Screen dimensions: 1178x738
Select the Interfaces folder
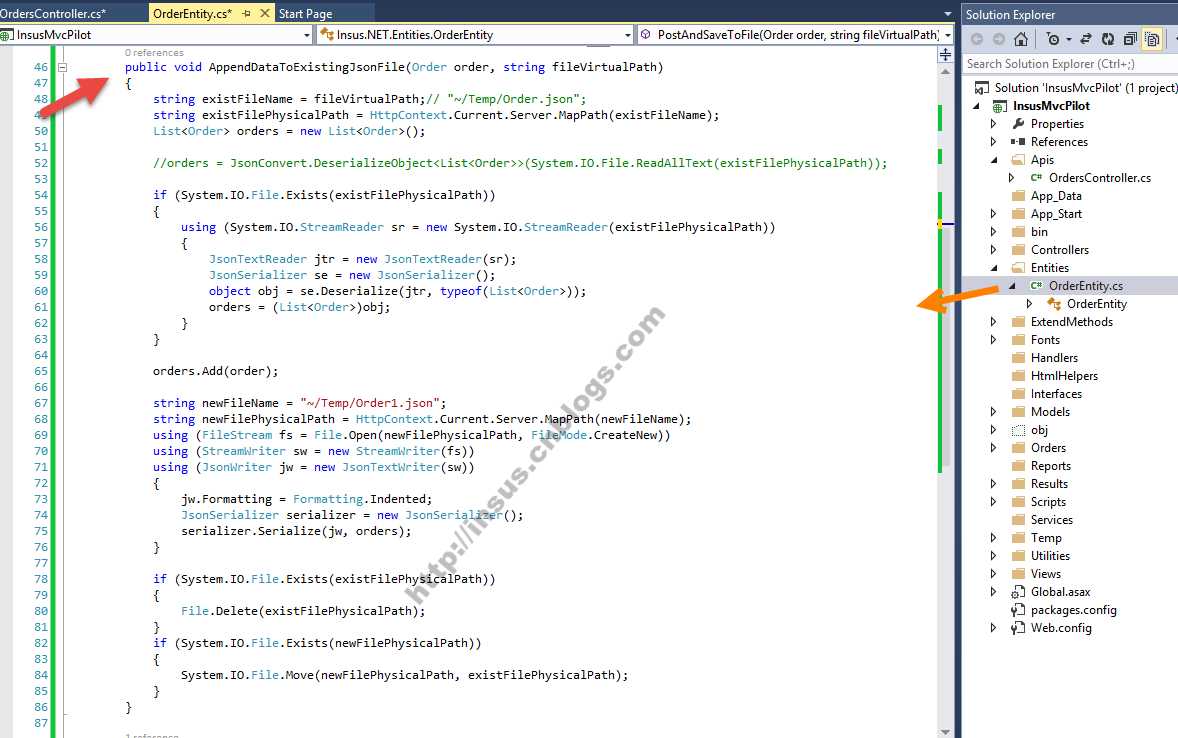[x=1056, y=394]
